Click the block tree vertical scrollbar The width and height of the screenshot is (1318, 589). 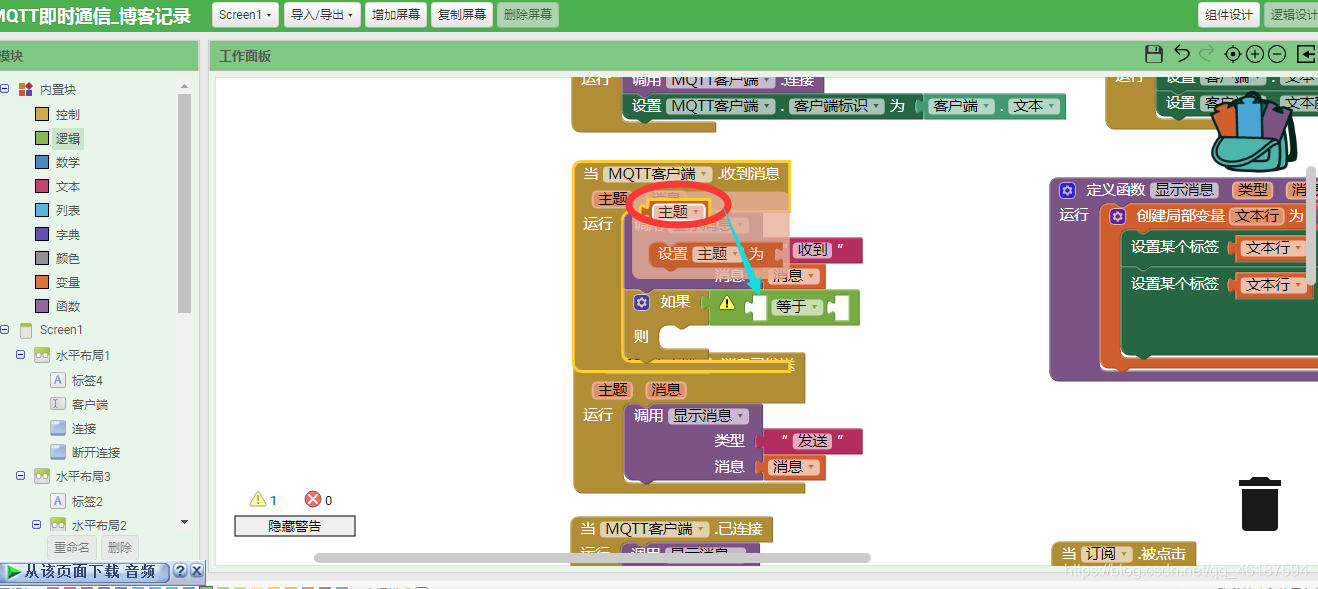(x=184, y=205)
